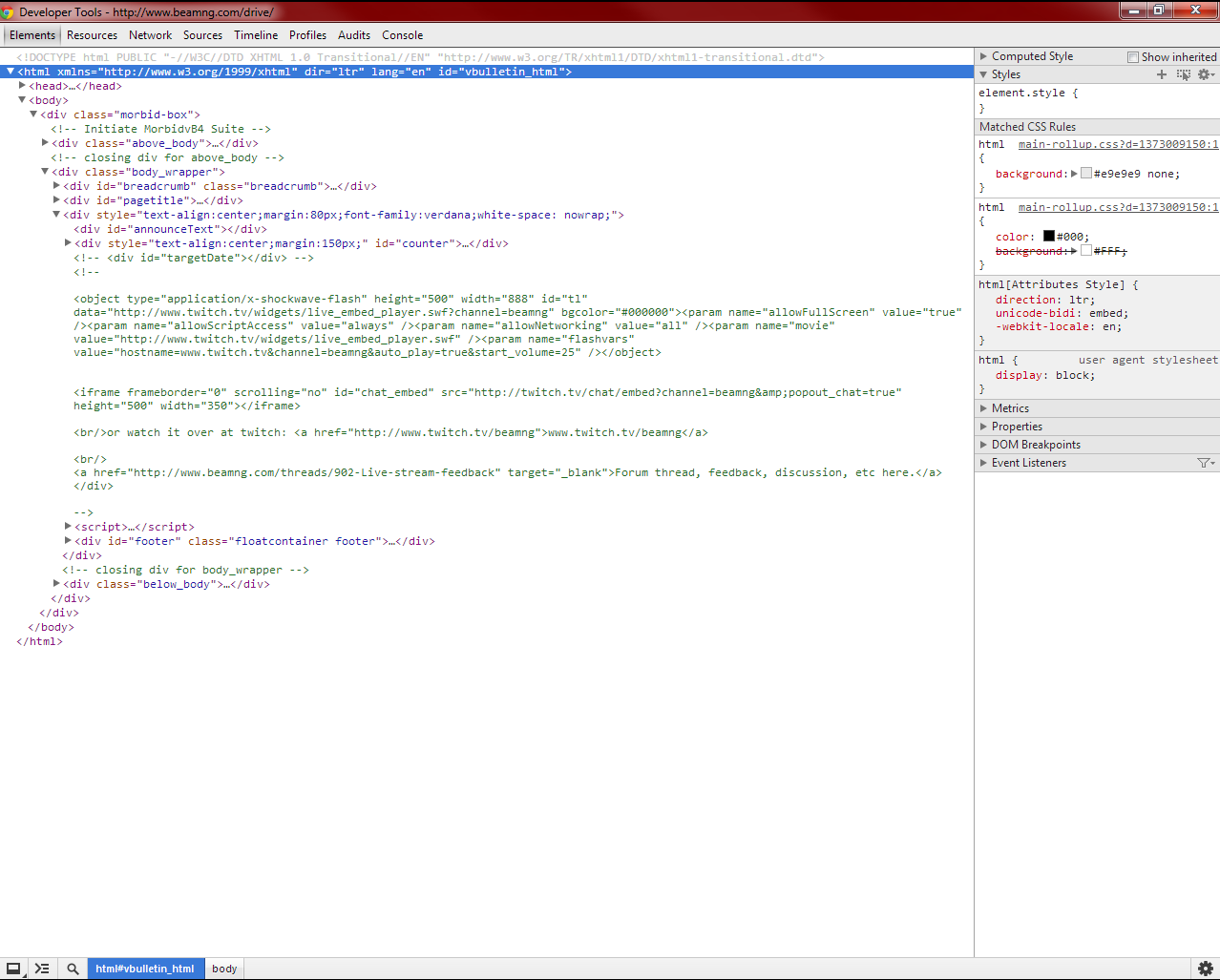Click the black #000 color swatch

(1049, 236)
